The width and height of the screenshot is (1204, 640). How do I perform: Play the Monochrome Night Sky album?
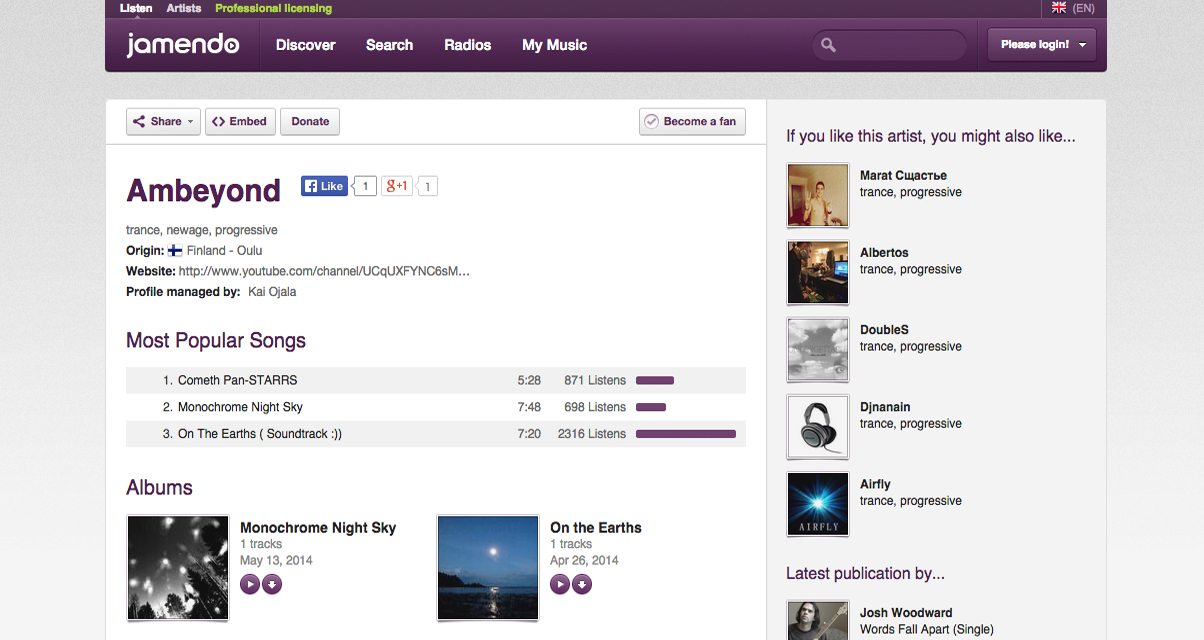(x=250, y=584)
